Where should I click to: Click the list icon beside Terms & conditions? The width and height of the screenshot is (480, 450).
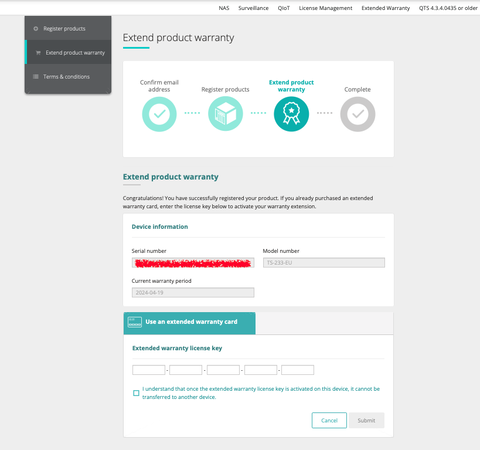tap(36, 77)
